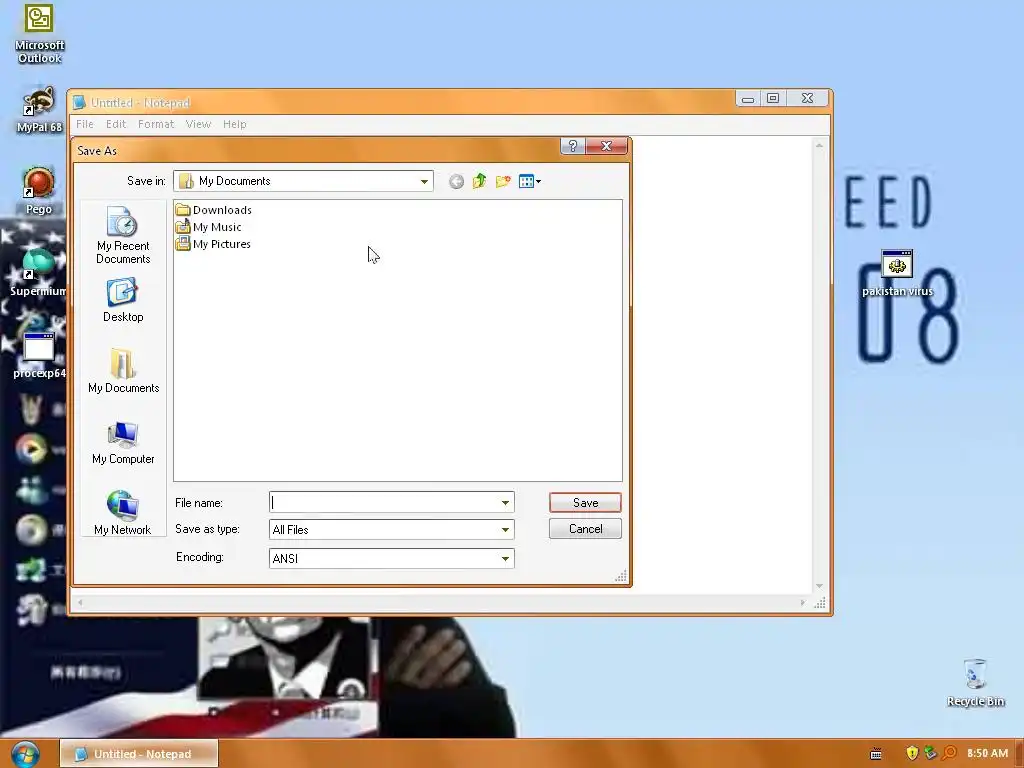The image size is (1024, 768).
Task: Click Notepad vertical scrollbar down arrow
Action: 820,586
